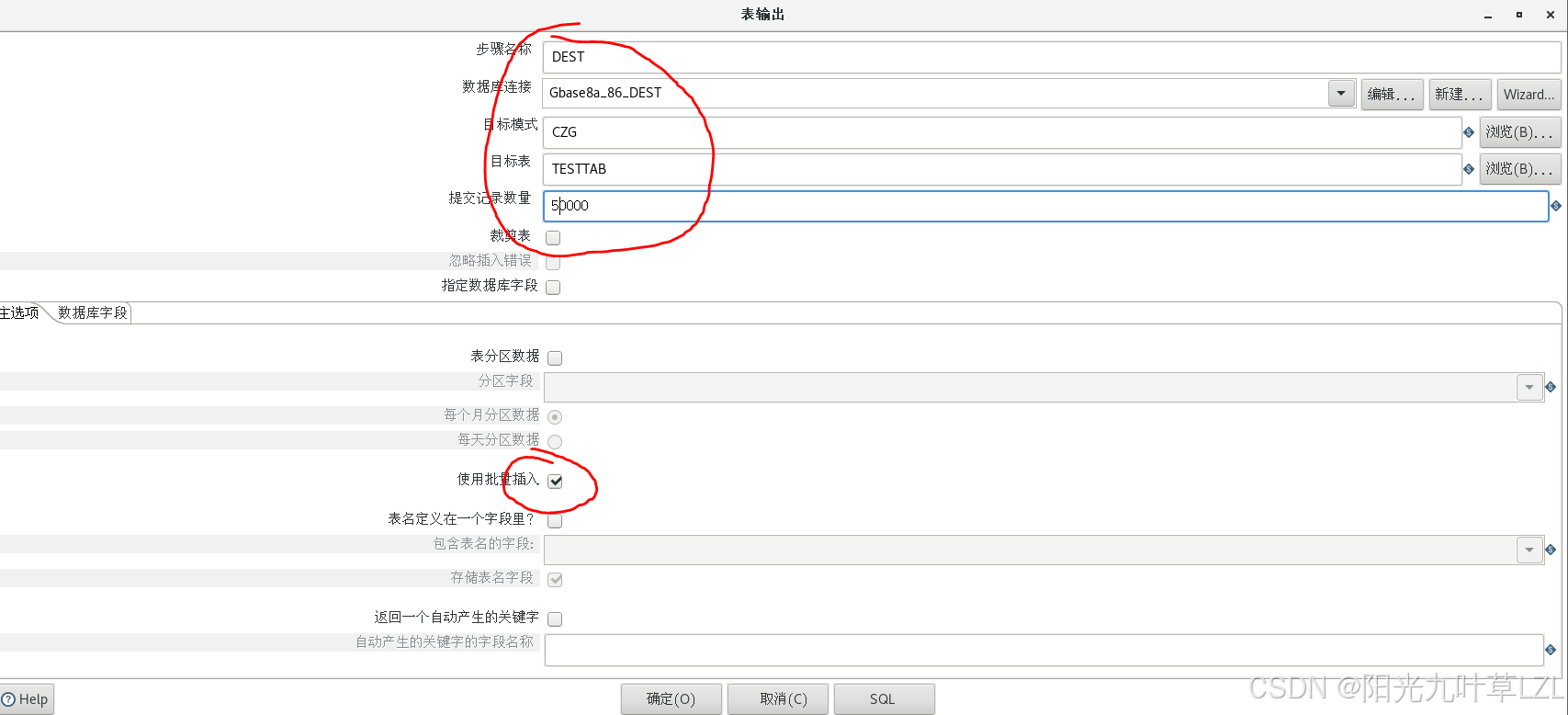Click variable icon beside 包含表名的字段 dropdown
Image resolution: width=1568 pixels, height=715 pixels.
pyautogui.click(x=1551, y=550)
